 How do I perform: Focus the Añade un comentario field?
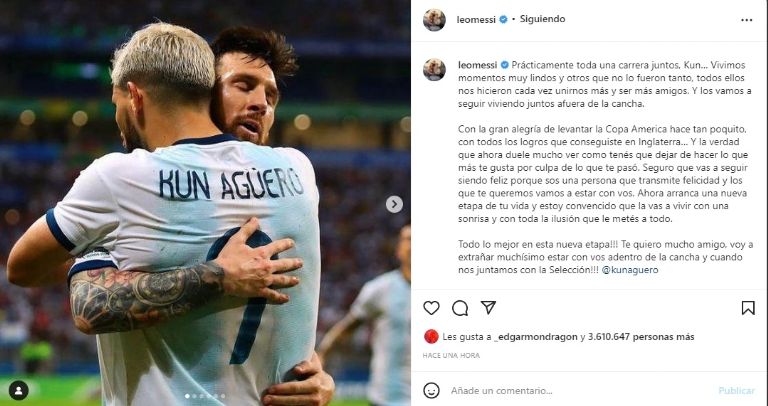click(x=580, y=391)
